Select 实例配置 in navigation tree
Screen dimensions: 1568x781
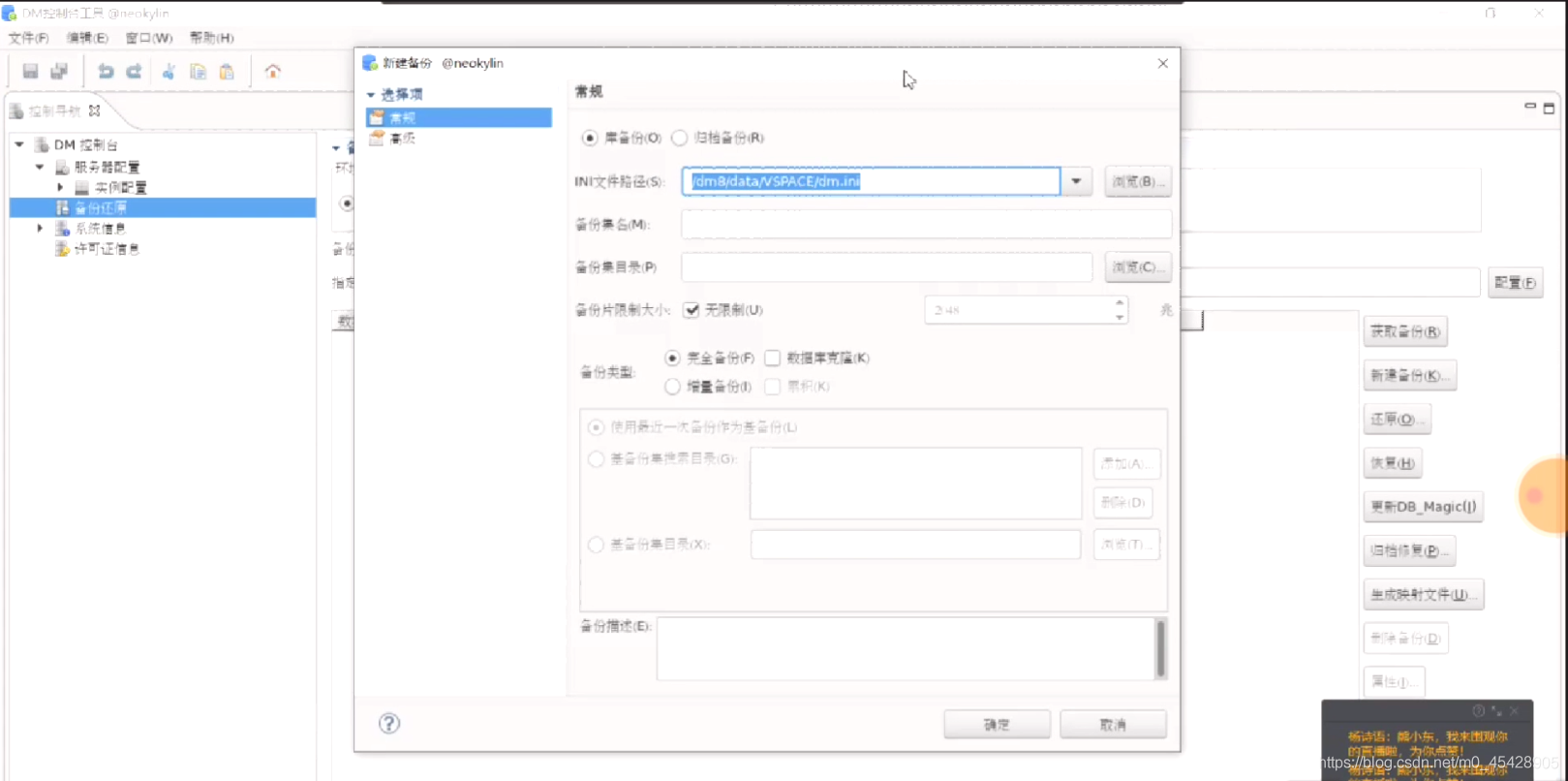pyautogui.click(x=120, y=187)
